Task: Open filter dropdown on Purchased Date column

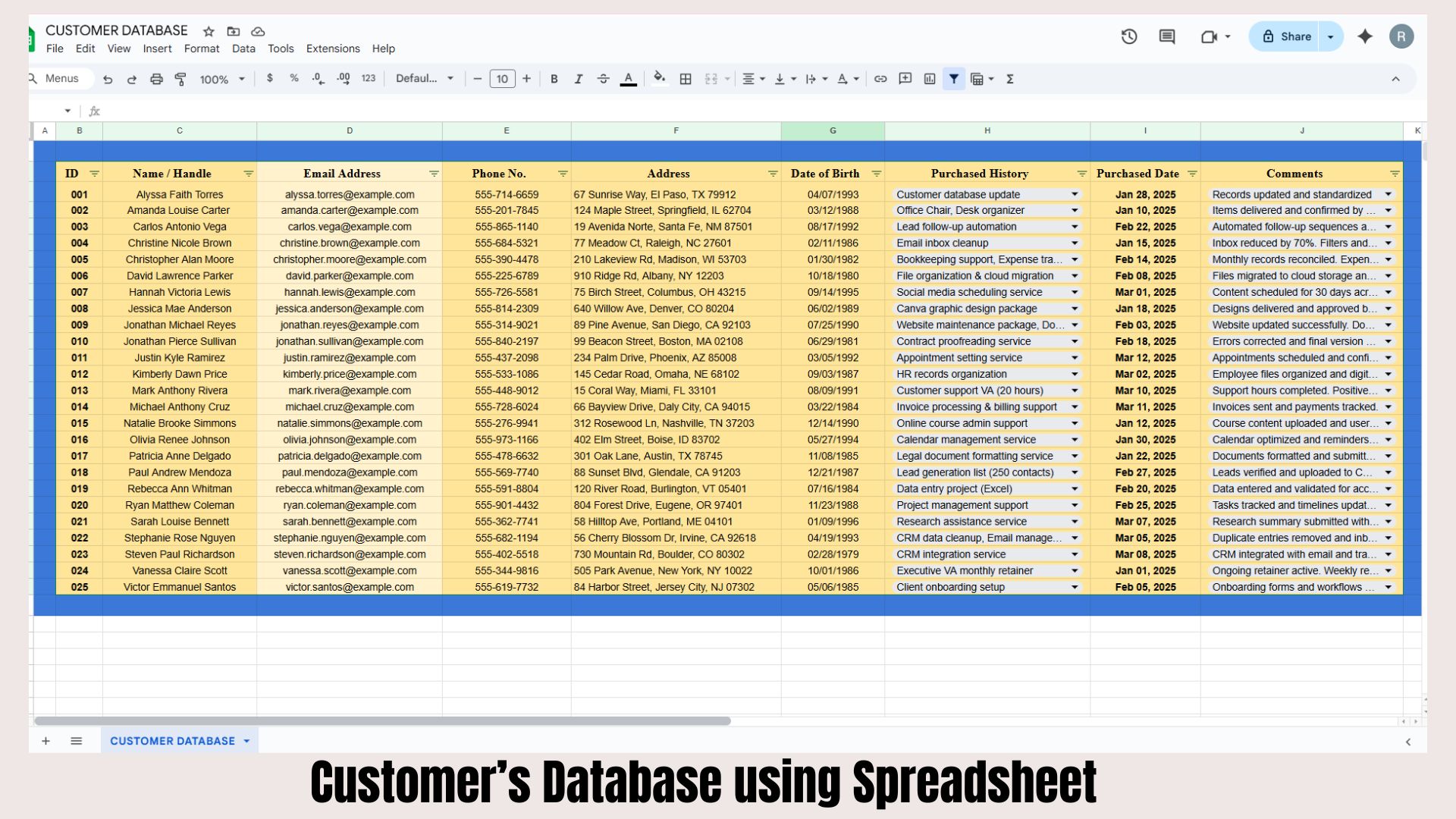Action: click(1192, 174)
